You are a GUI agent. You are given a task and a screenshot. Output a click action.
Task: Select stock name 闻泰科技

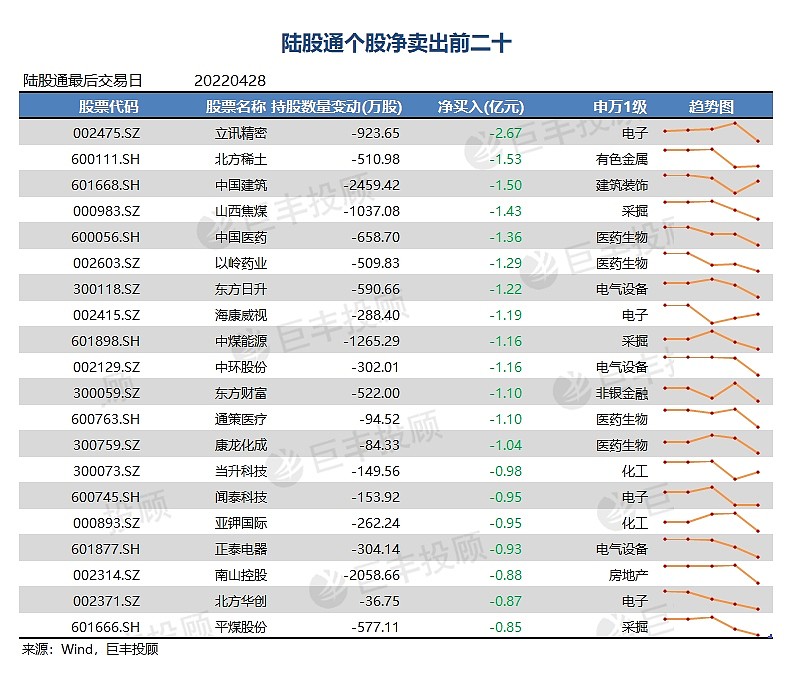point(241,497)
